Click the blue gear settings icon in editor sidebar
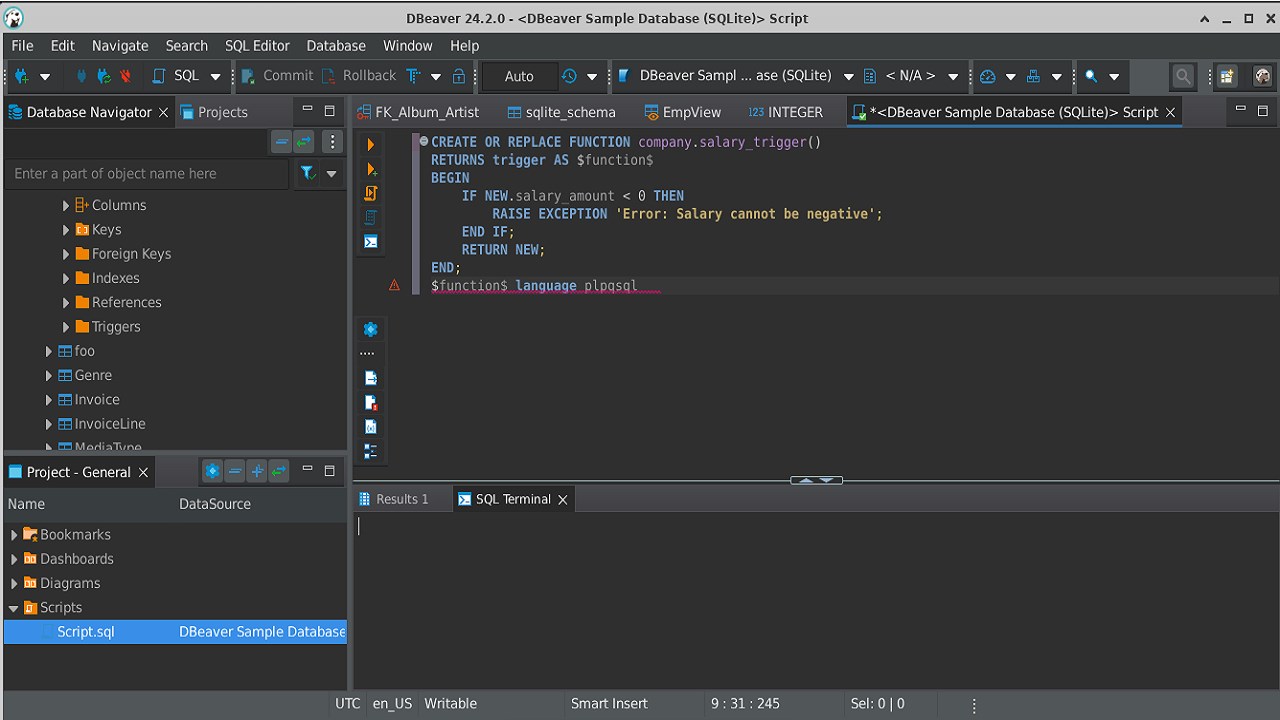 coord(370,329)
